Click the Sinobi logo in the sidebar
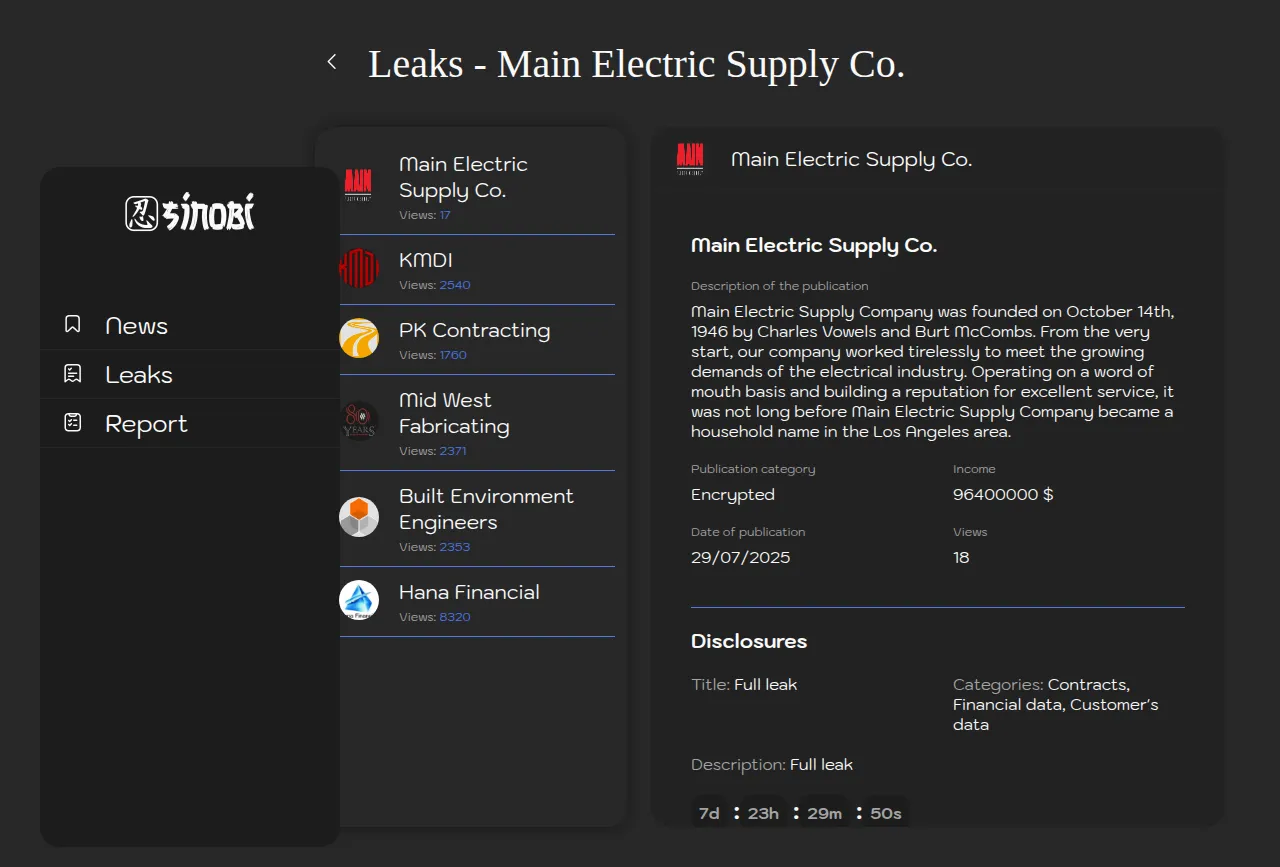This screenshot has height=867, width=1280. tap(190, 212)
